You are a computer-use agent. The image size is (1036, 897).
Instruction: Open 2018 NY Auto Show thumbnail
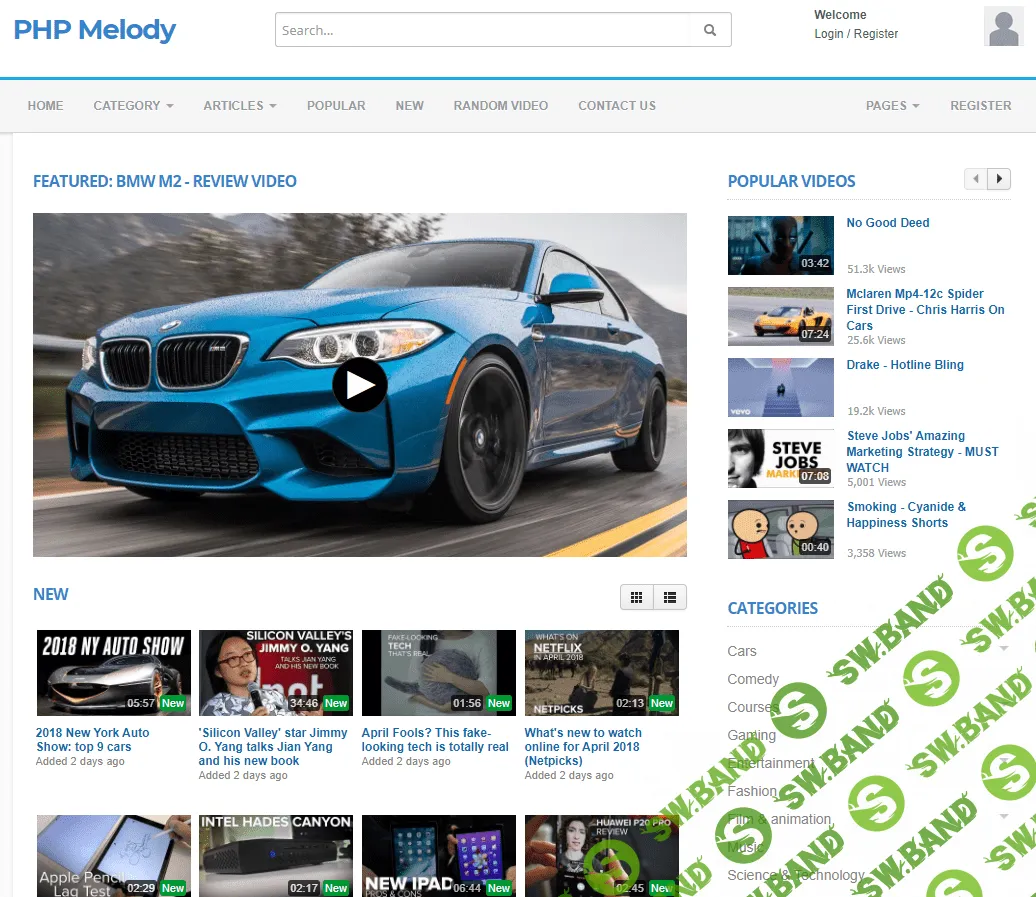tap(113, 672)
